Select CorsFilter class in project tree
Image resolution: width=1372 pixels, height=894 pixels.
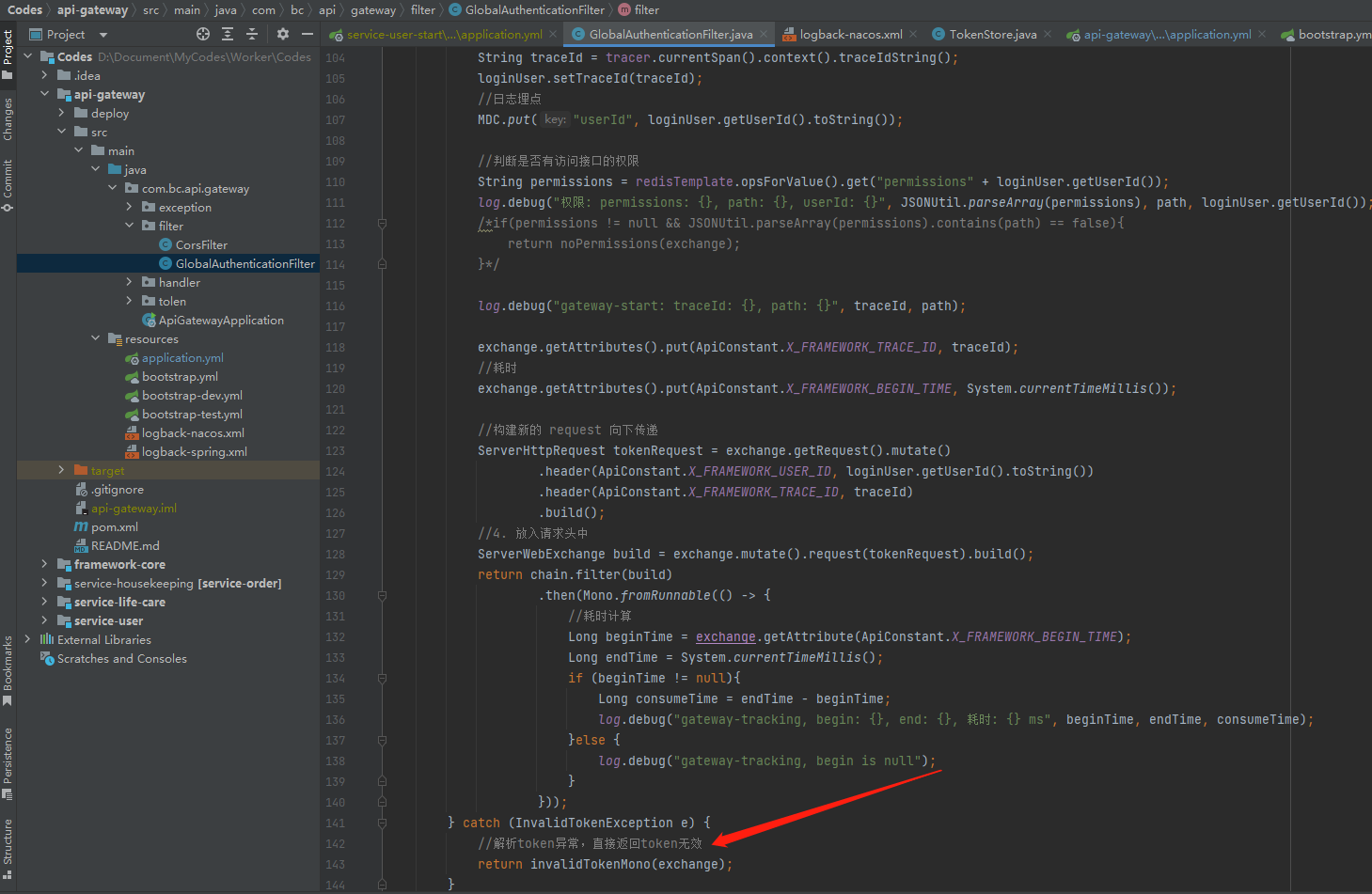click(x=201, y=244)
